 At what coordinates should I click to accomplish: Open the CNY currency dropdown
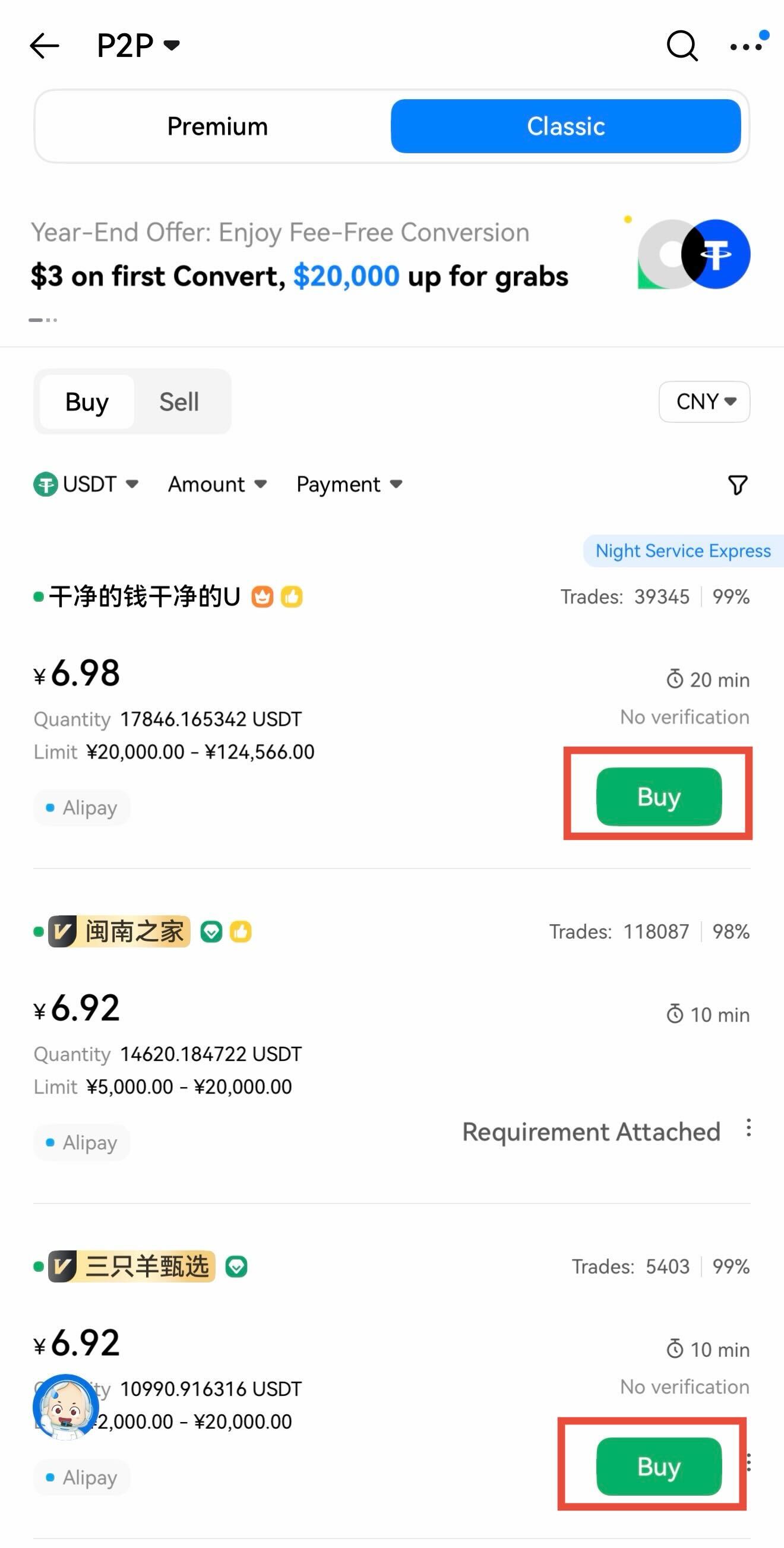pyautogui.click(x=704, y=402)
